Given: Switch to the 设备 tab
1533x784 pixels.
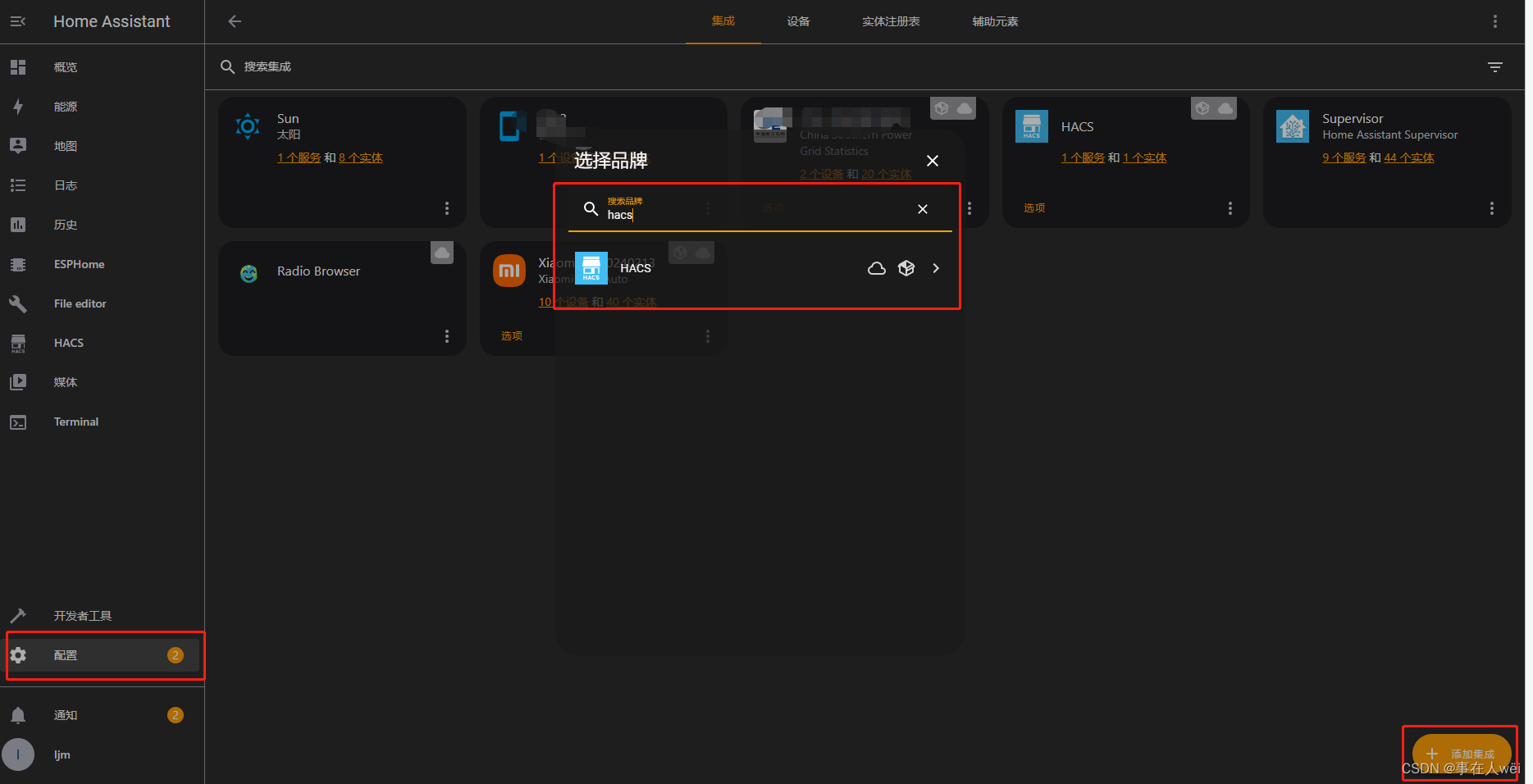Looking at the screenshot, I should pos(798,21).
